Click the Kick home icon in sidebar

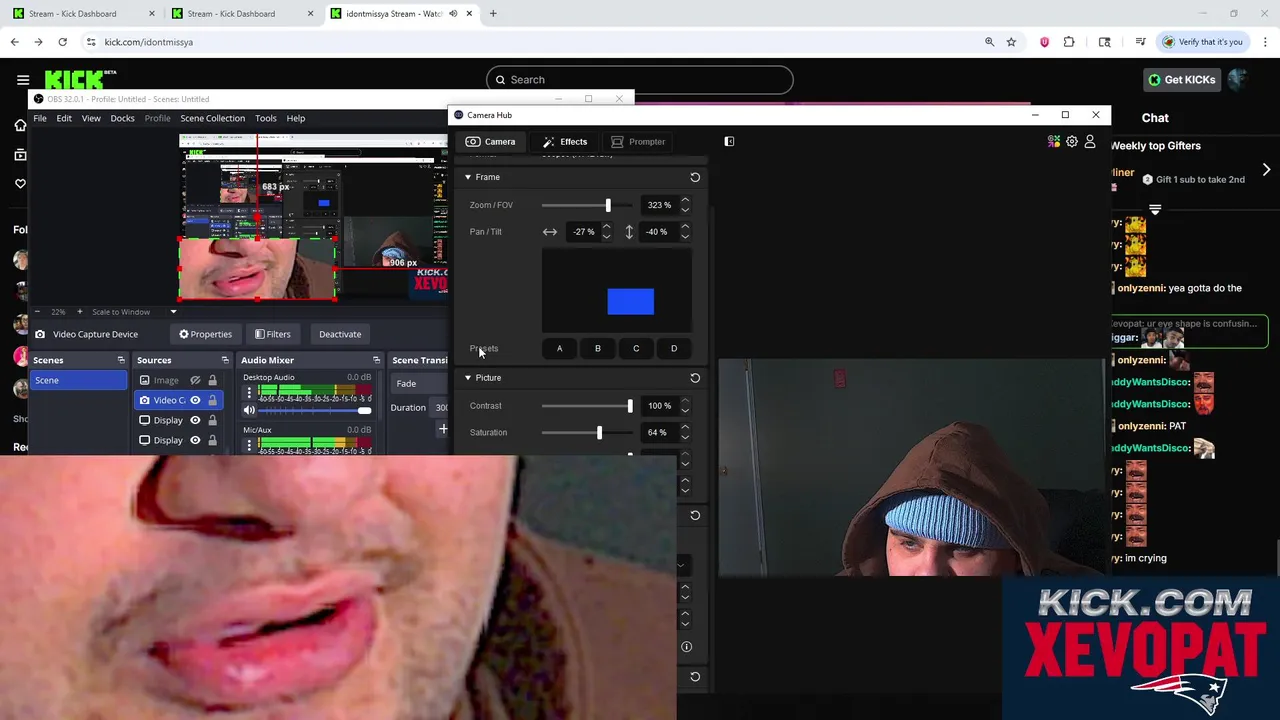pos(20,125)
